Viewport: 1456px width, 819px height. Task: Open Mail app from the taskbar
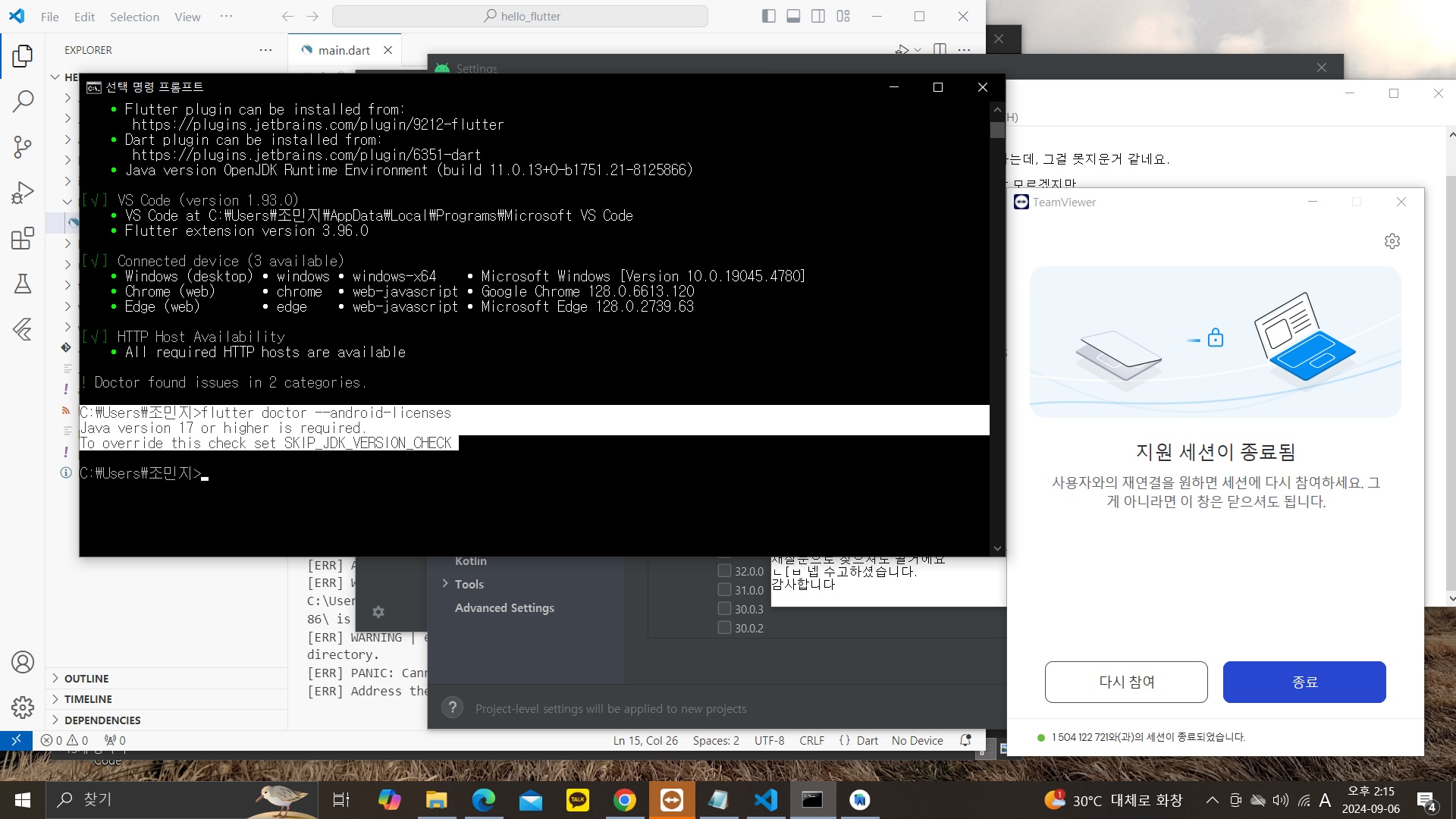(531, 800)
